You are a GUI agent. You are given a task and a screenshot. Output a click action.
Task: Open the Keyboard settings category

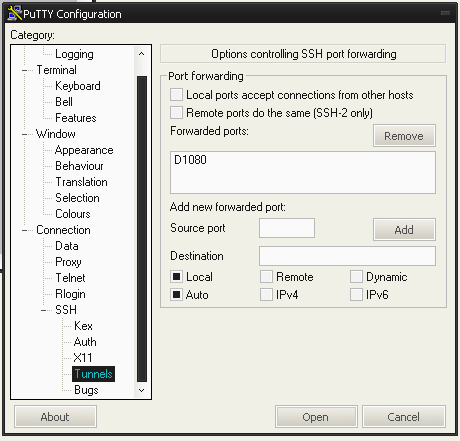point(78,86)
